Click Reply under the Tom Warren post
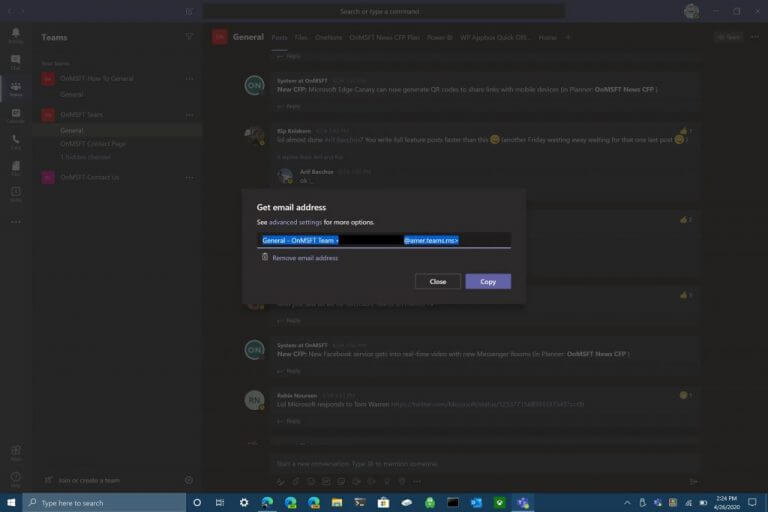Image resolution: width=768 pixels, height=512 pixels. click(289, 421)
